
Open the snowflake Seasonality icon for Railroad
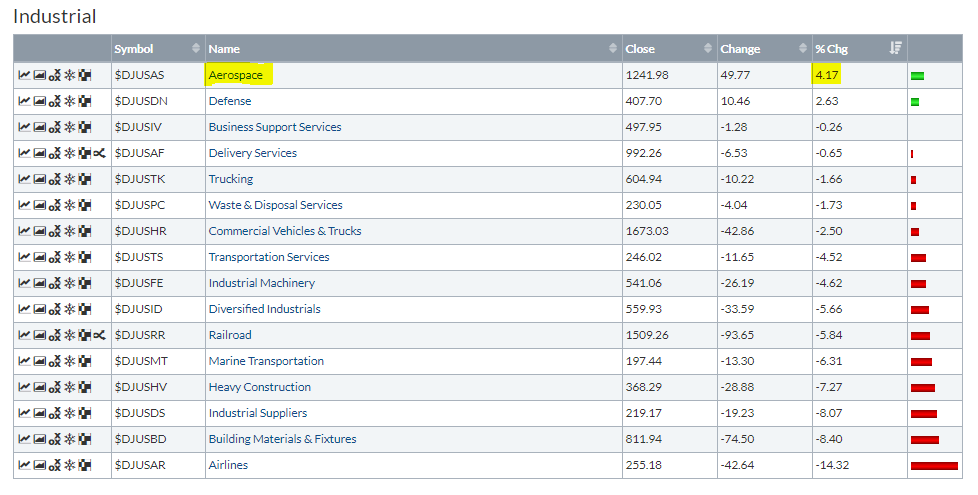coord(69,335)
